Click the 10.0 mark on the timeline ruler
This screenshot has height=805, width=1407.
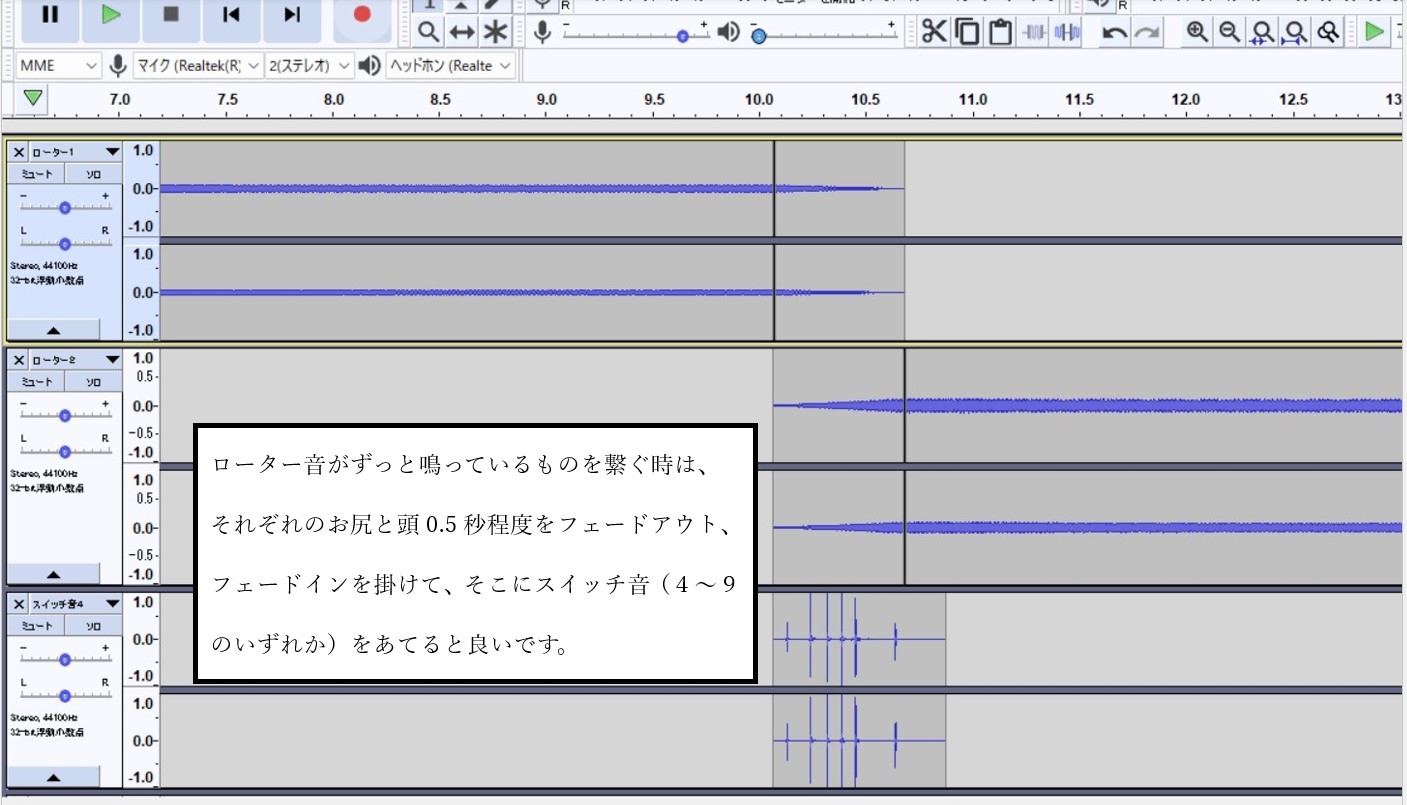(x=759, y=100)
